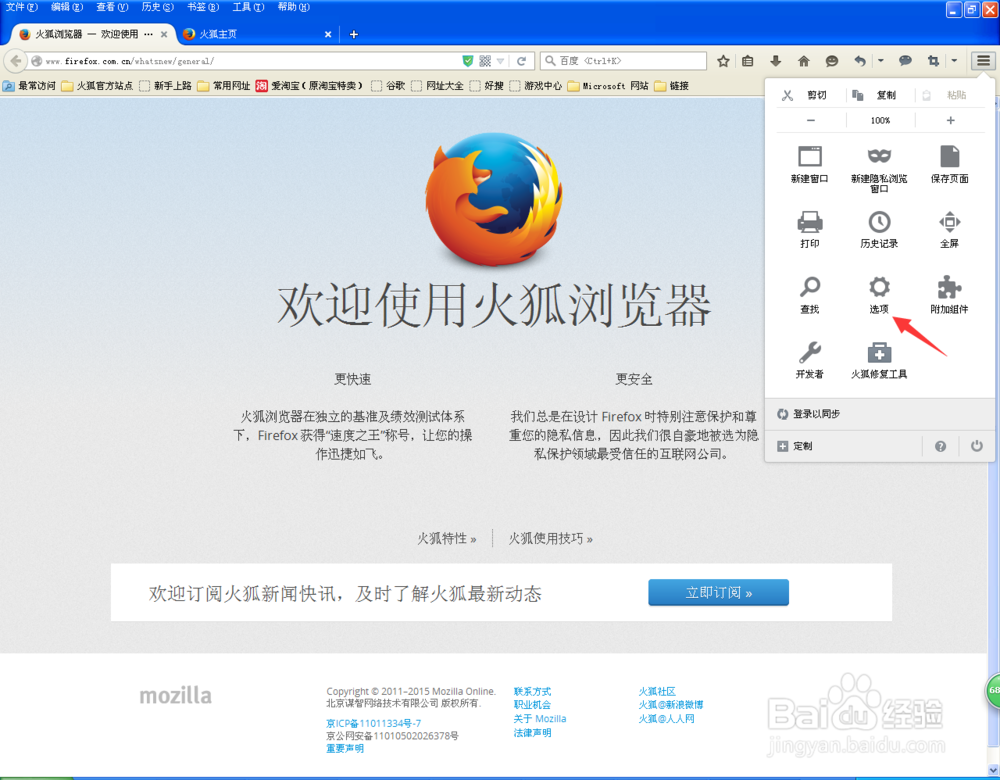This screenshot has width=1000, height=780.
Task: Click 定制 (Customize) in menu panel
Action: [x=795, y=446]
